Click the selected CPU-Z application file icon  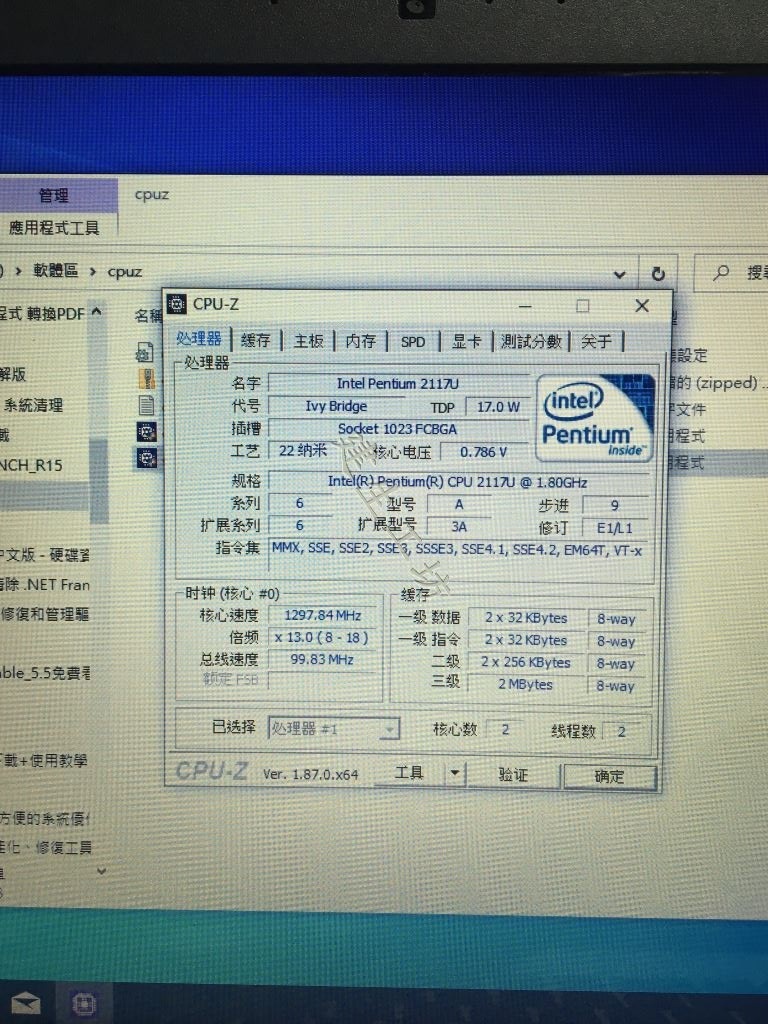coord(147,458)
